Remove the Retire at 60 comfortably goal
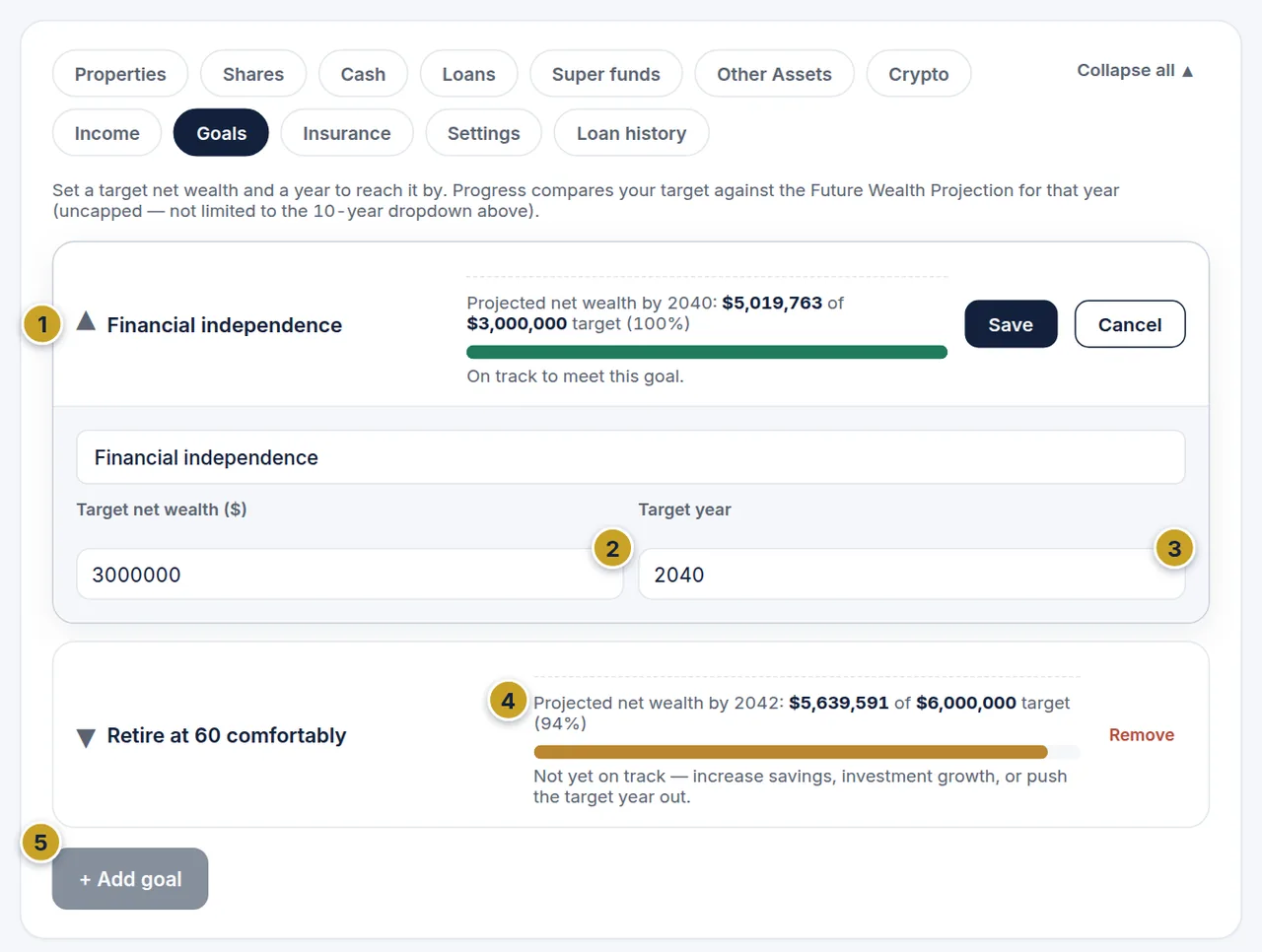The height and width of the screenshot is (952, 1262). pyautogui.click(x=1142, y=735)
